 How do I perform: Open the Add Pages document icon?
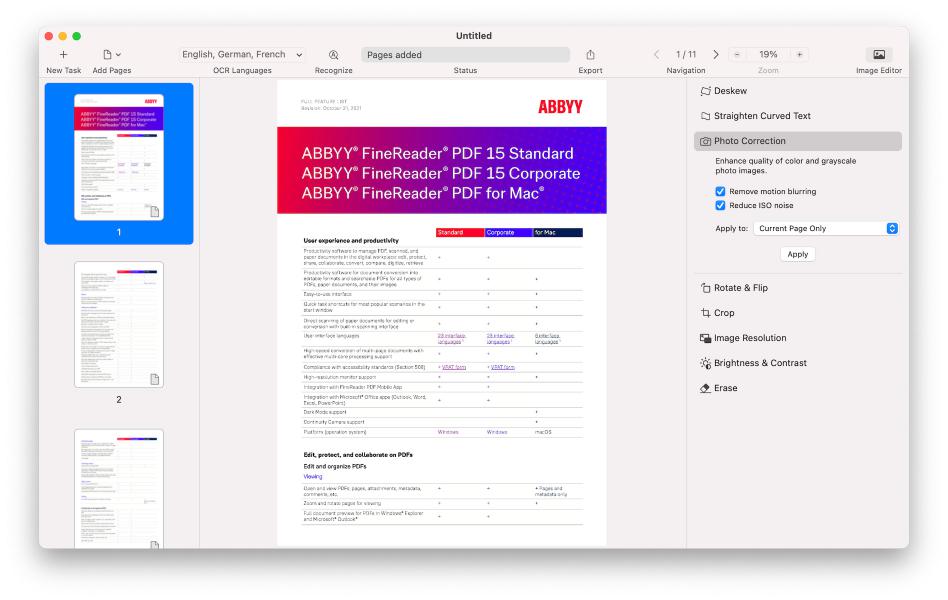point(107,54)
